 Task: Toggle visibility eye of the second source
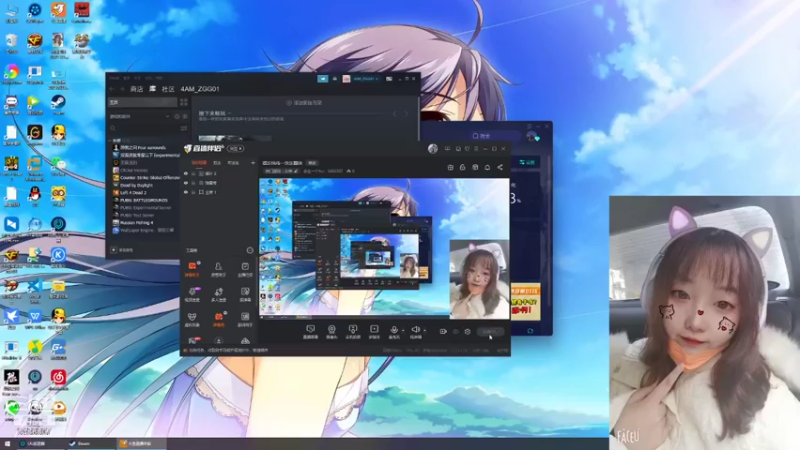point(186,183)
